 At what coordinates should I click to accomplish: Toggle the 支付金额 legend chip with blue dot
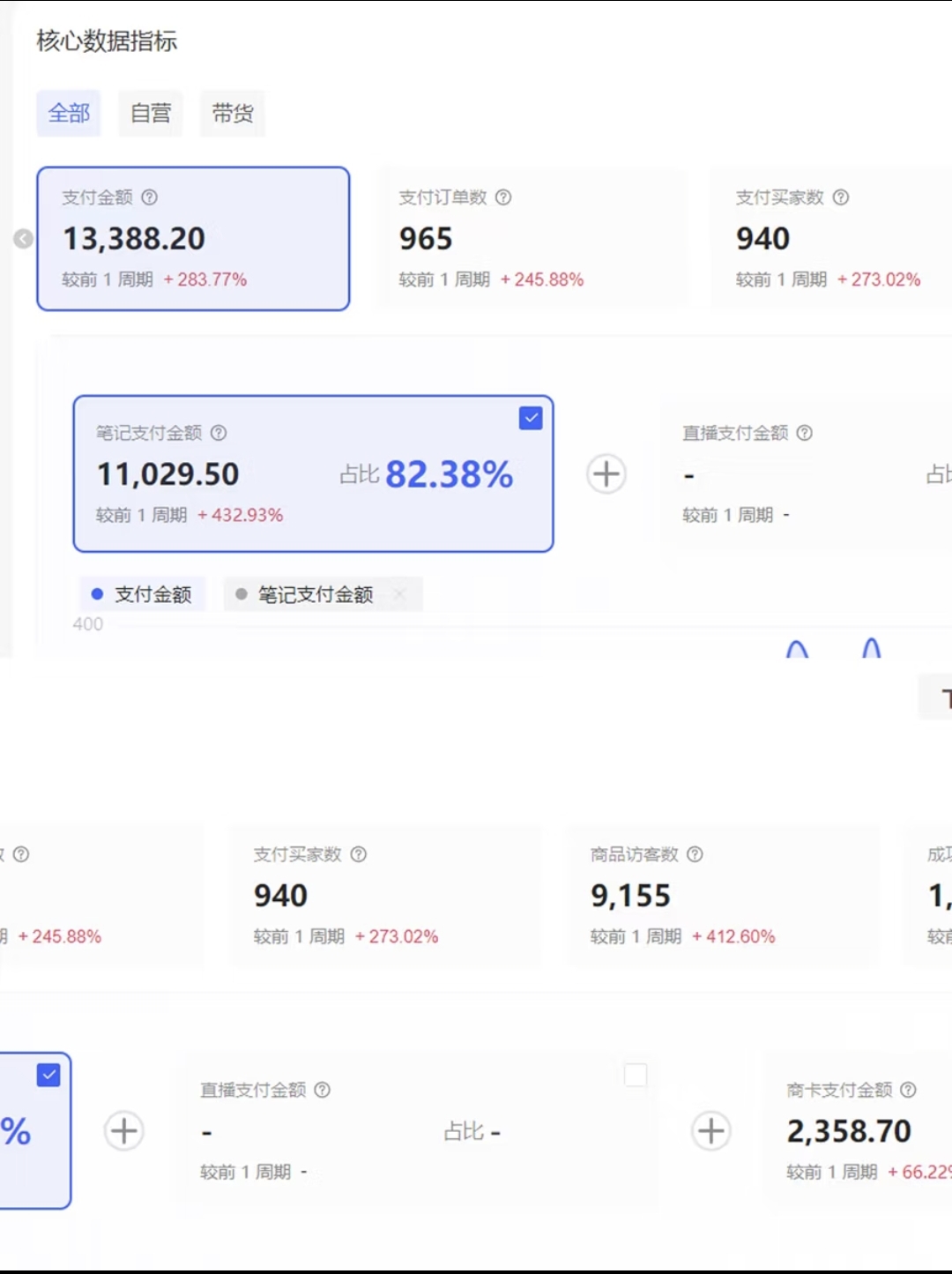(x=143, y=594)
